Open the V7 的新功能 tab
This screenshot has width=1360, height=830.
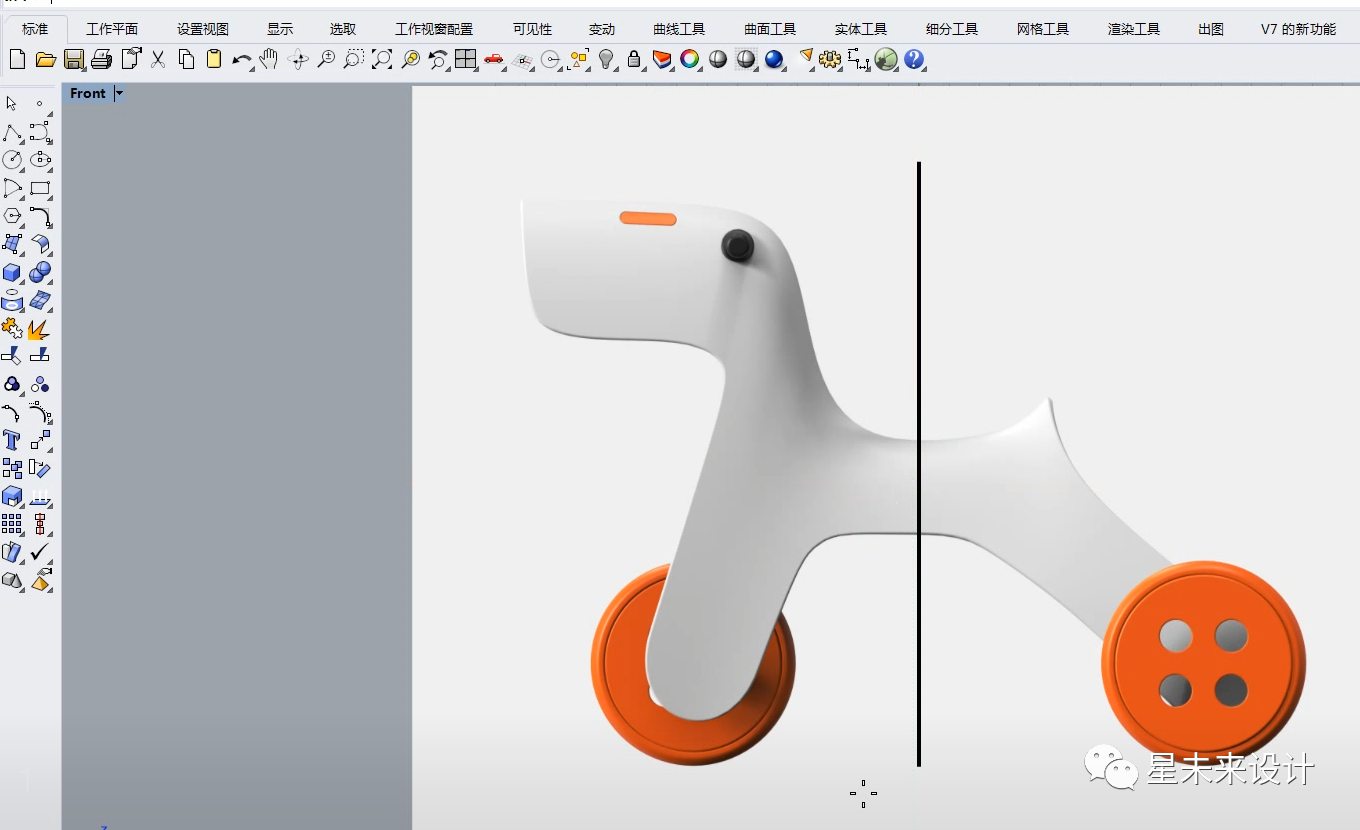[1298, 29]
